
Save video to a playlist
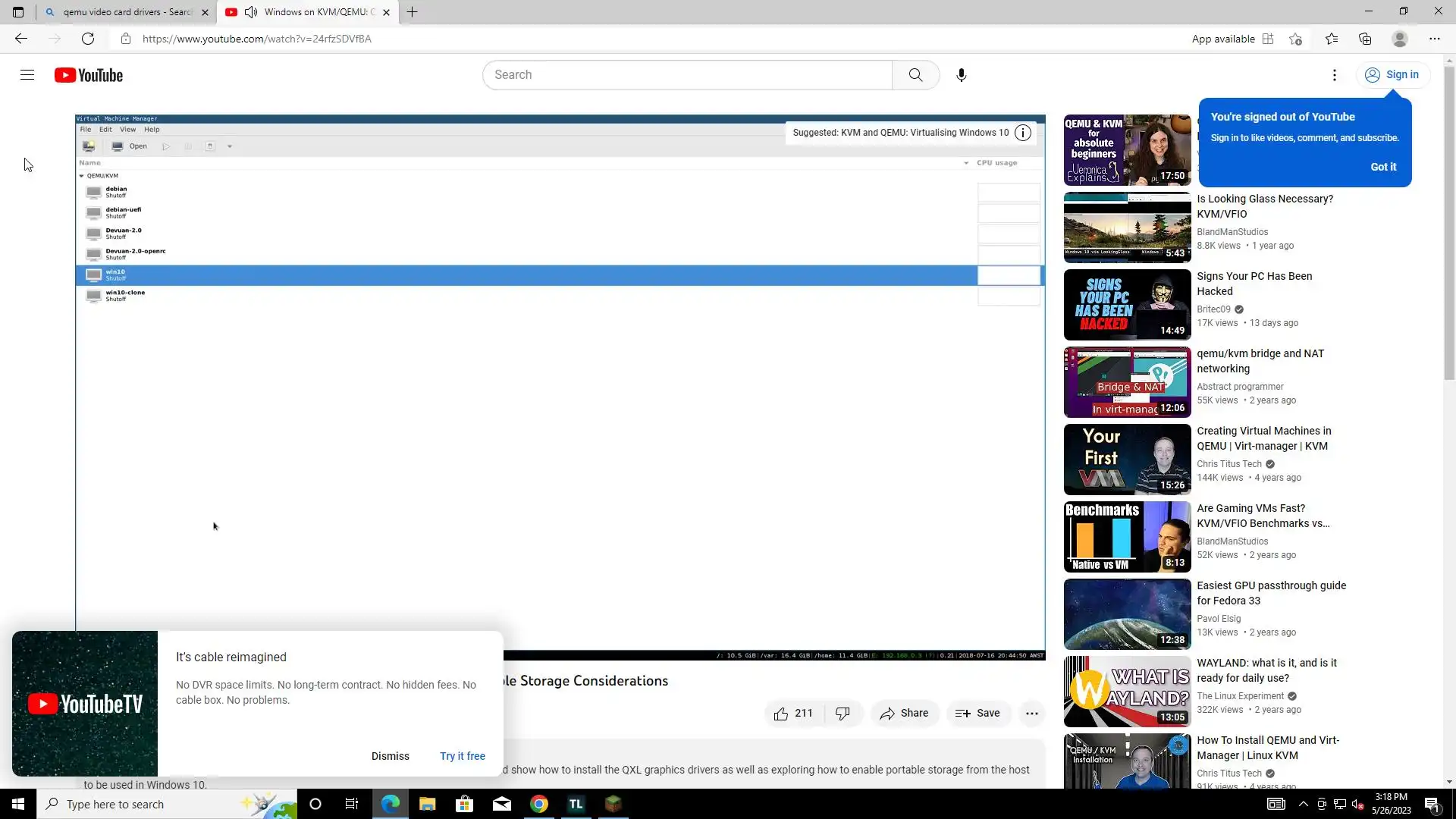pyautogui.click(x=977, y=714)
